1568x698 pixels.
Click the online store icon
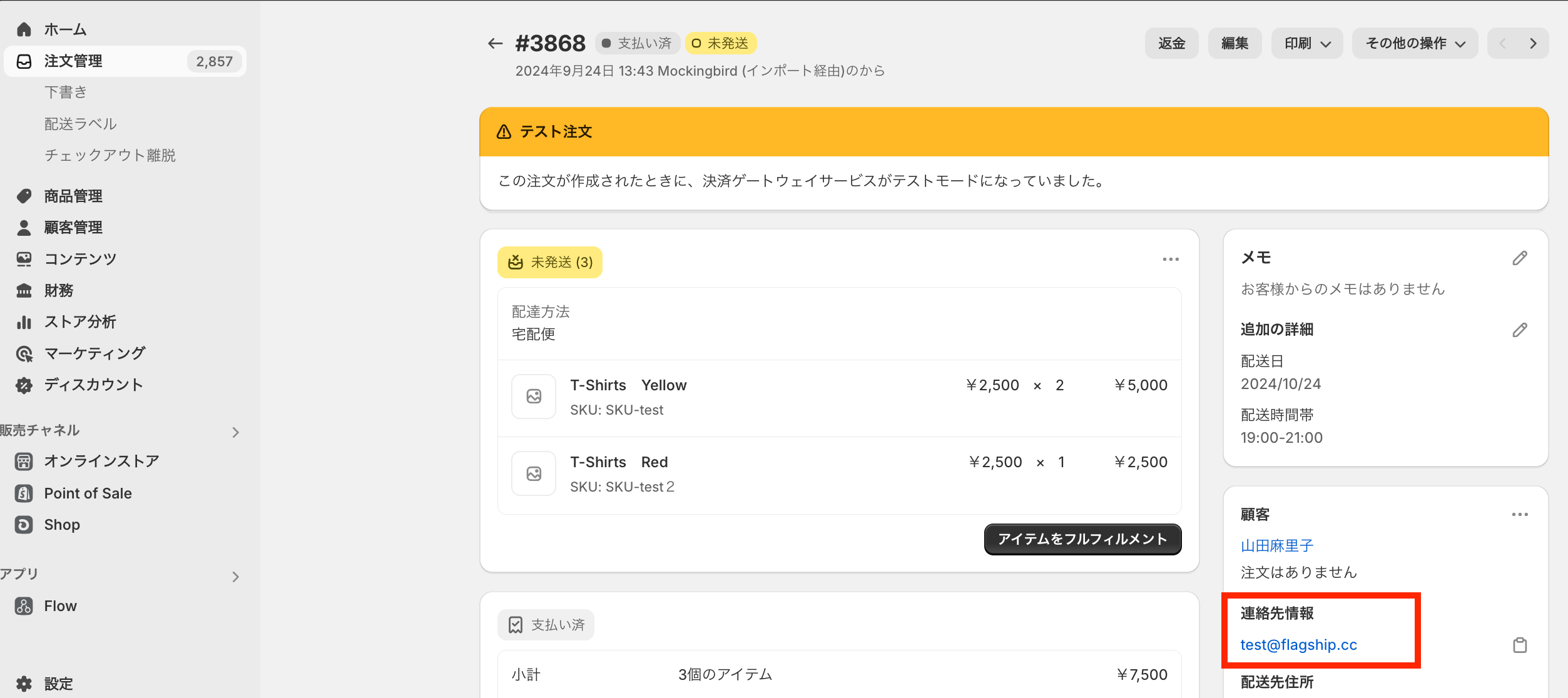coord(24,462)
